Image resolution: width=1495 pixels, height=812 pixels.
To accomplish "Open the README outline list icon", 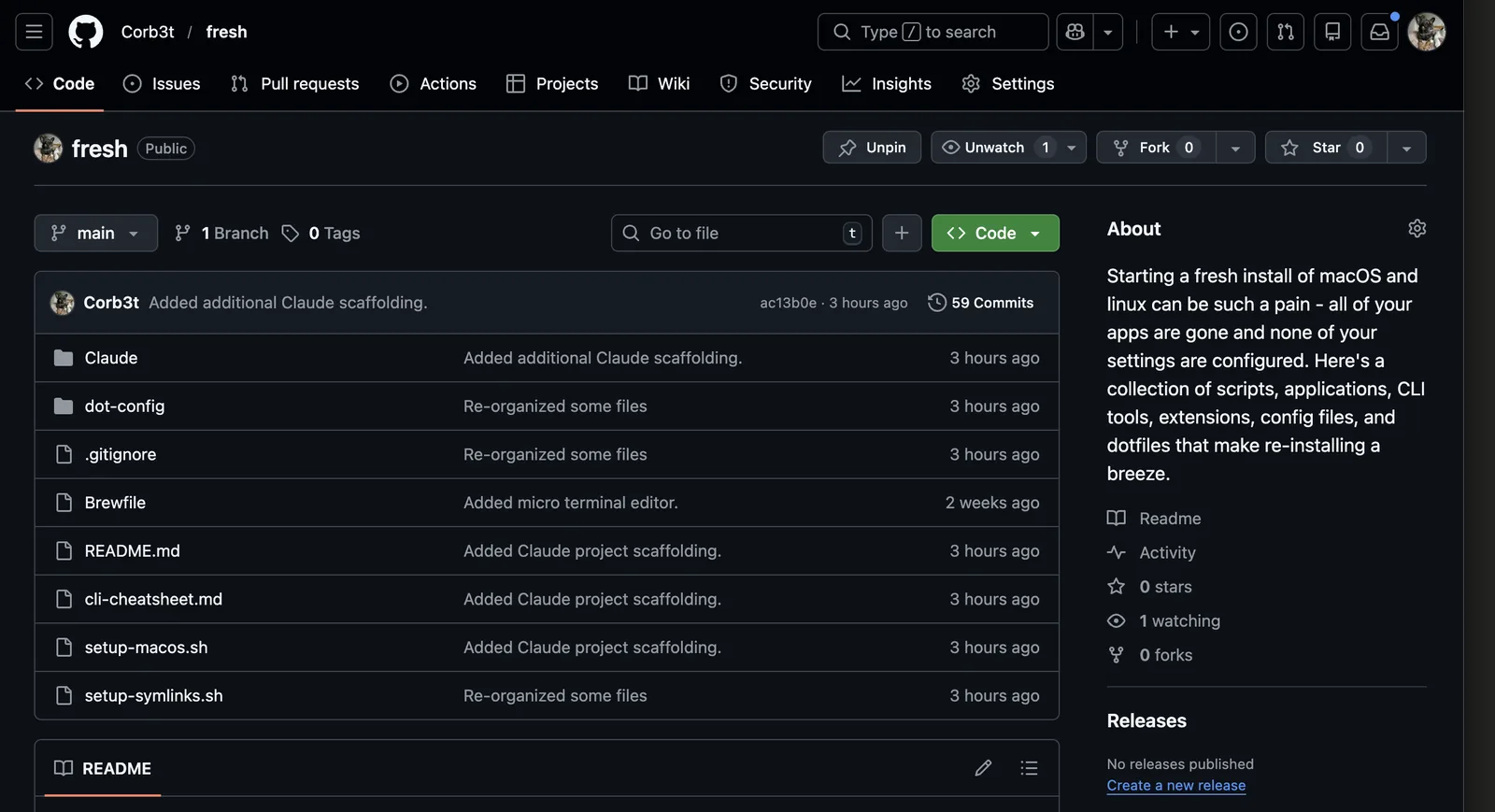I will pyautogui.click(x=1029, y=768).
